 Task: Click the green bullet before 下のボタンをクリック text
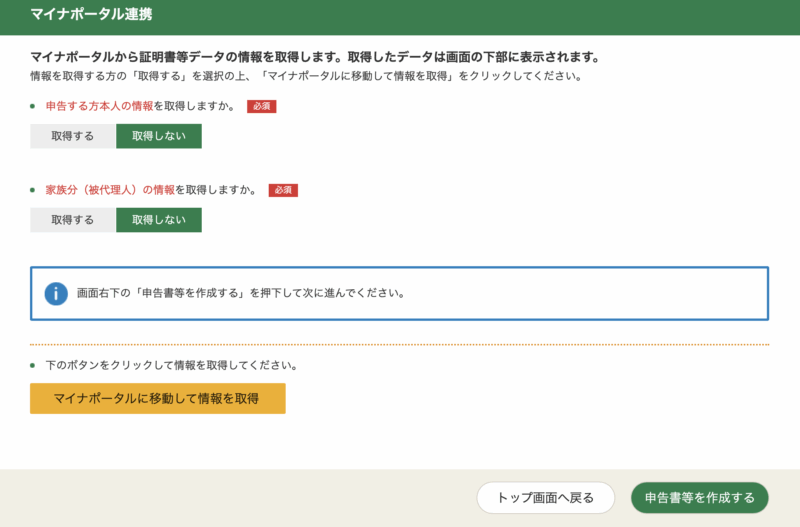33,365
